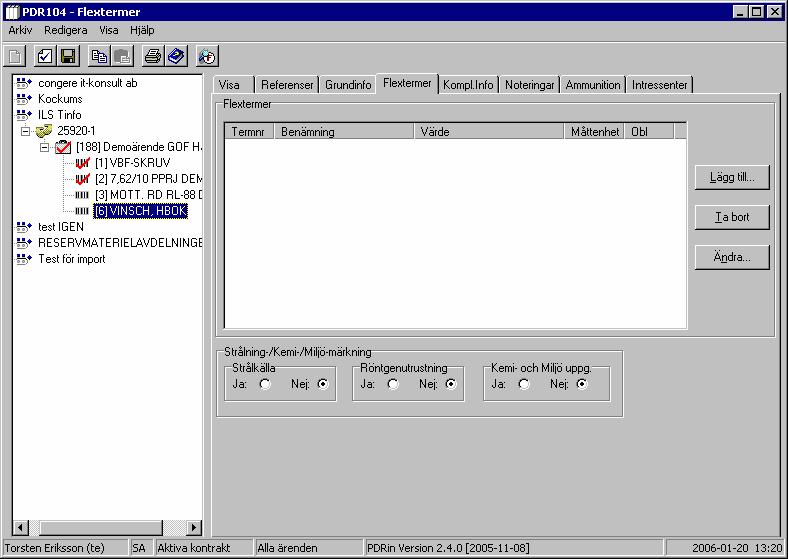The width and height of the screenshot is (788, 559).
Task: Open the Noteringar tab
Action: click(x=529, y=85)
